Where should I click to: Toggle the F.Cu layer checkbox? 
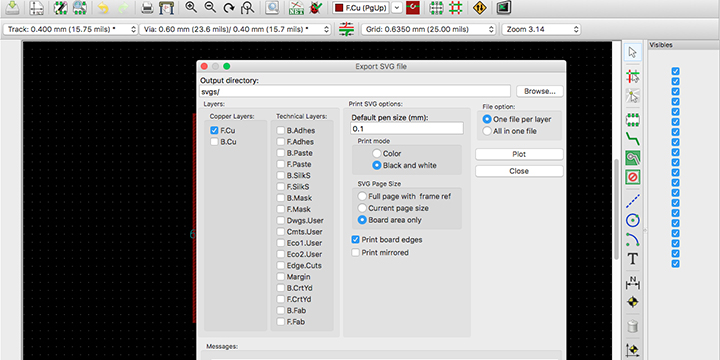pos(214,130)
